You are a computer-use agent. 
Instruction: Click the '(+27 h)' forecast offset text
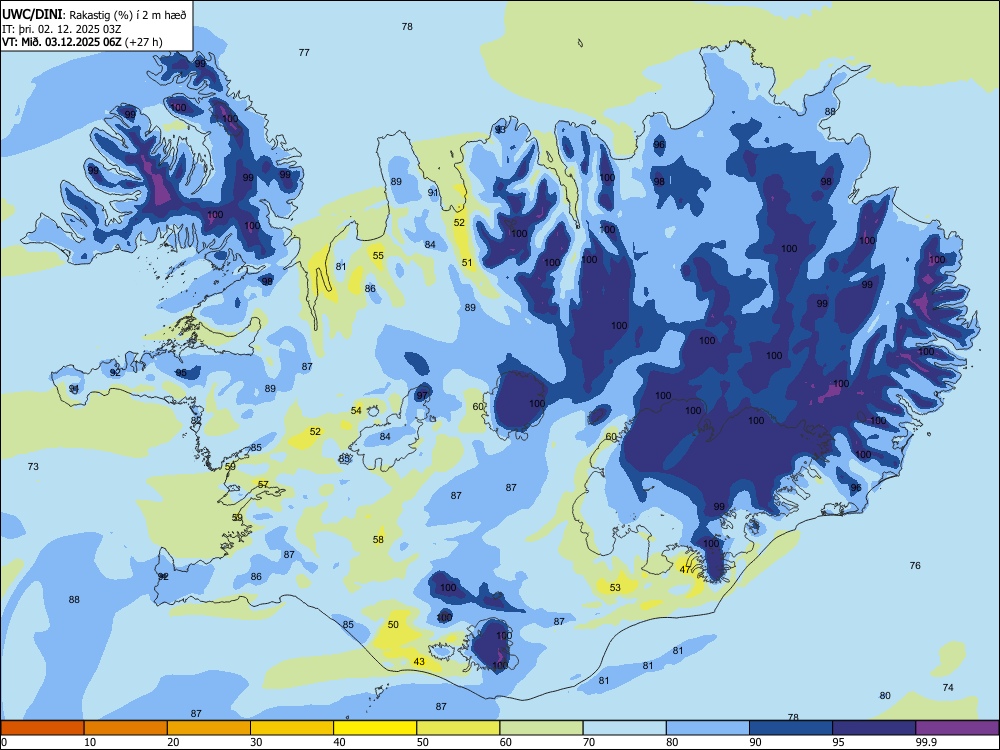[145, 42]
